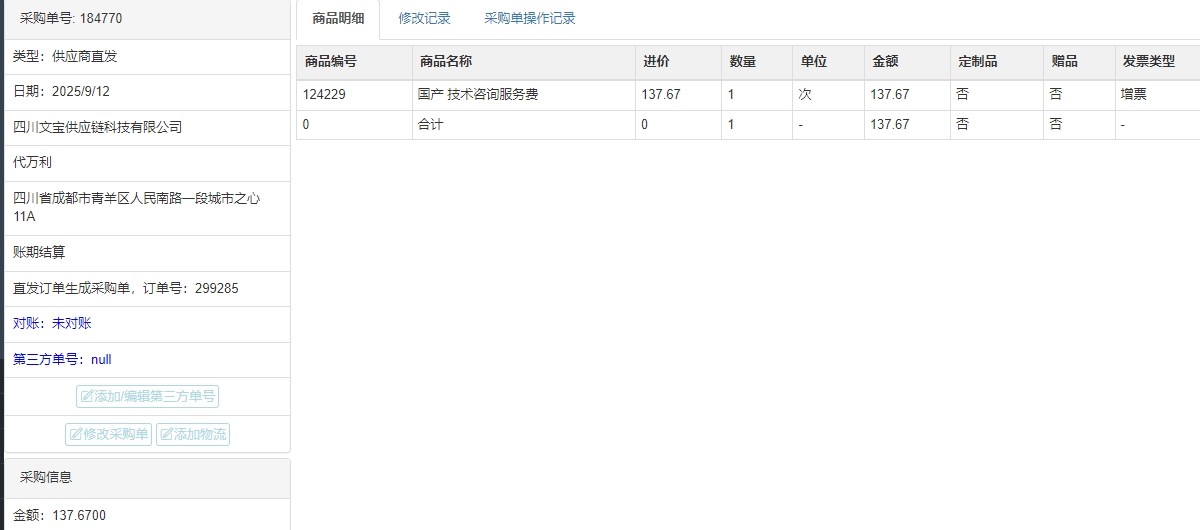Click the 商品名称 column header
This screenshot has height=530, width=1200.
point(445,61)
